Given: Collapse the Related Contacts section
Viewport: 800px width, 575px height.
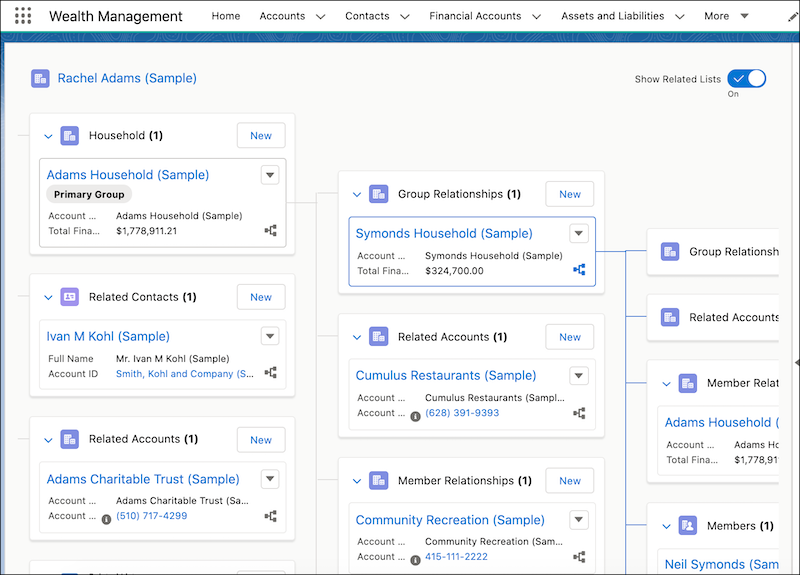Looking at the screenshot, I should (x=48, y=297).
